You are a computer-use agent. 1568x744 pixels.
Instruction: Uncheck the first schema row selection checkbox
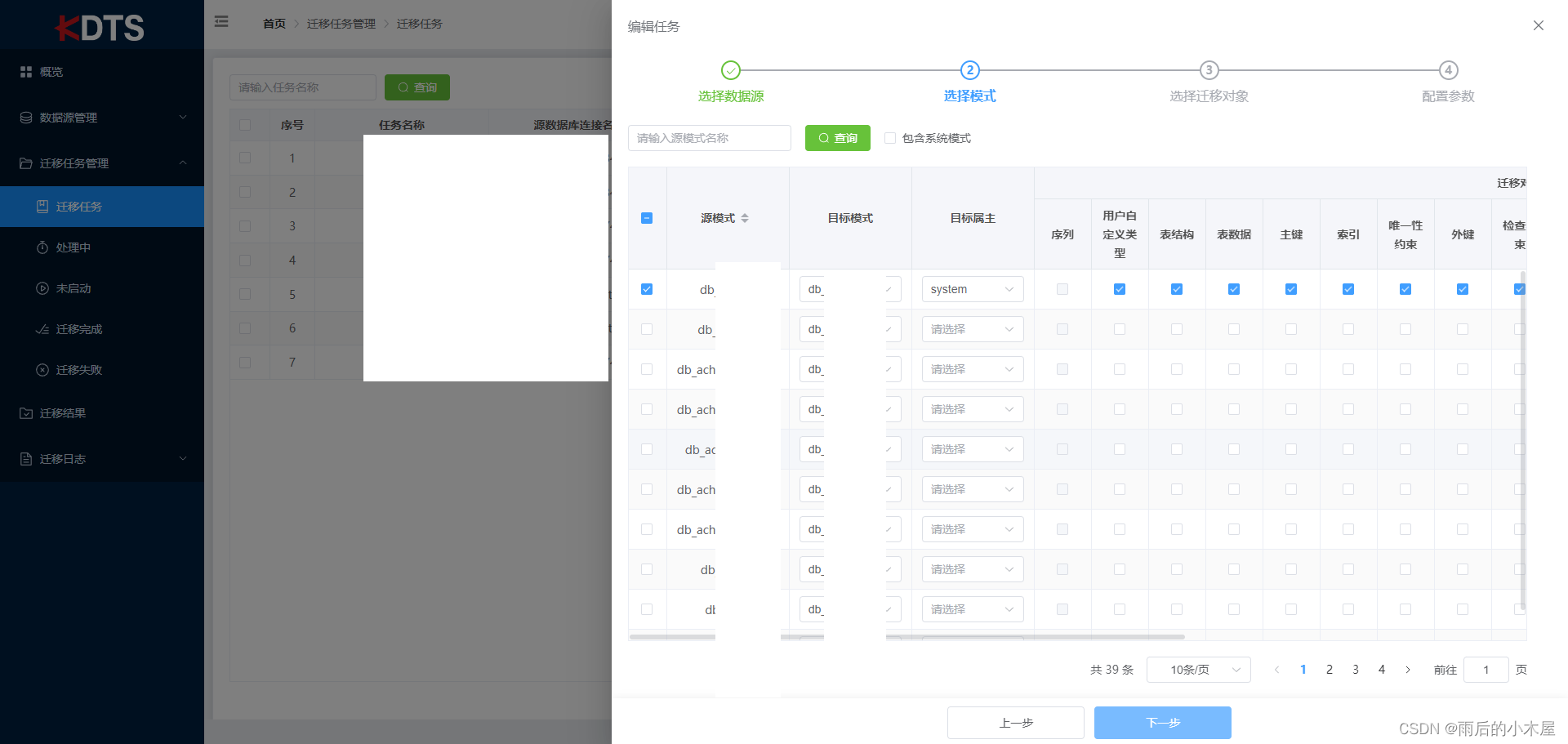pos(647,289)
